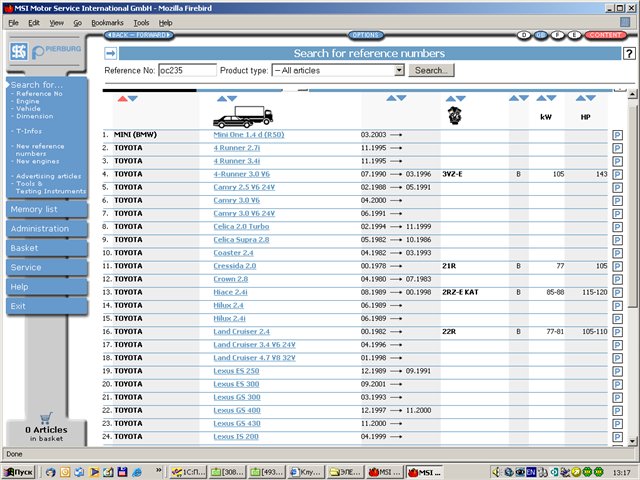Open the 1C taskbar window button
The image size is (640, 480).
pyautogui.click(x=188, y=472)
